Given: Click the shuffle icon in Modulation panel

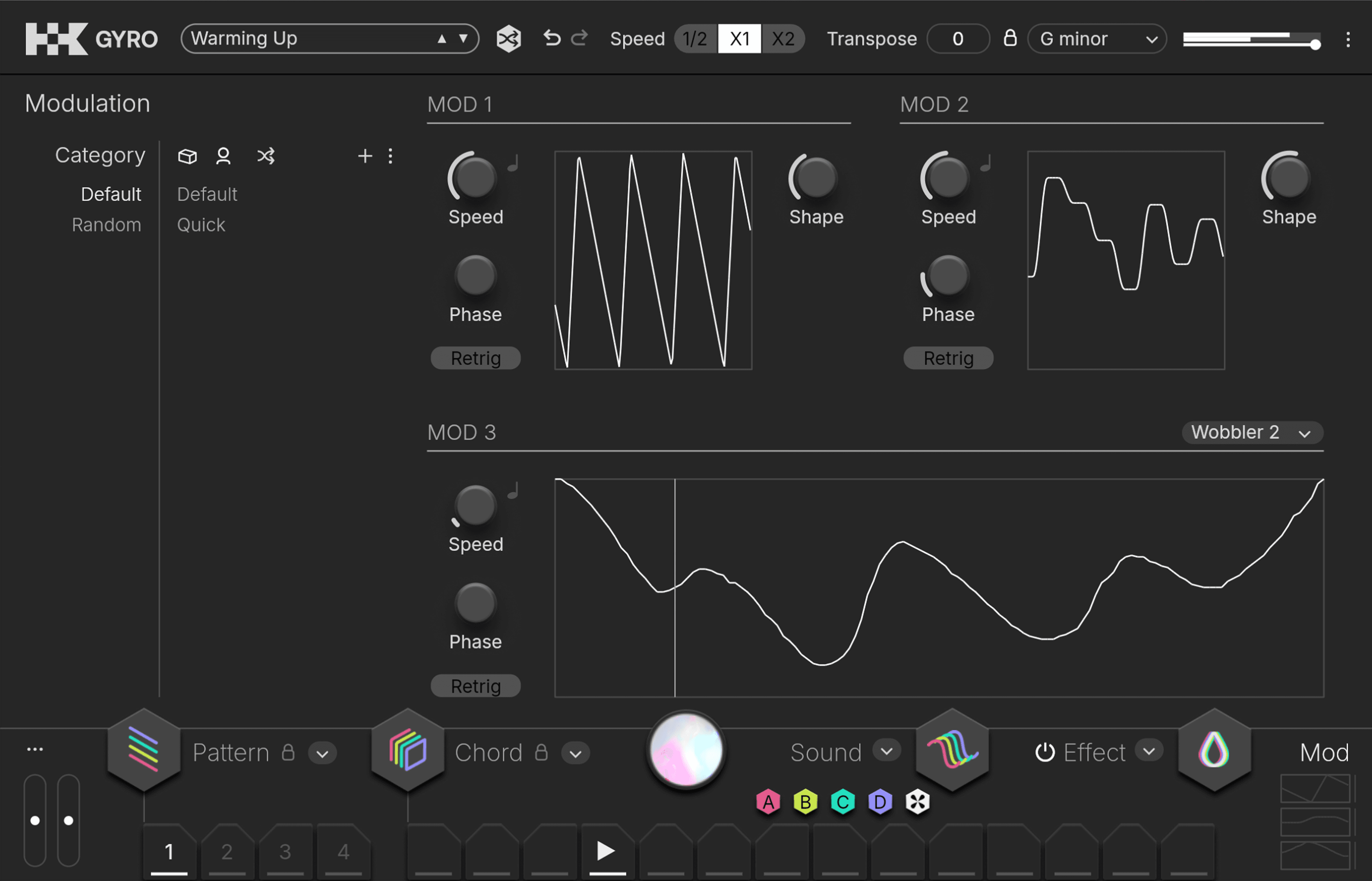Looking at the screenshot, I should point(265,156).
